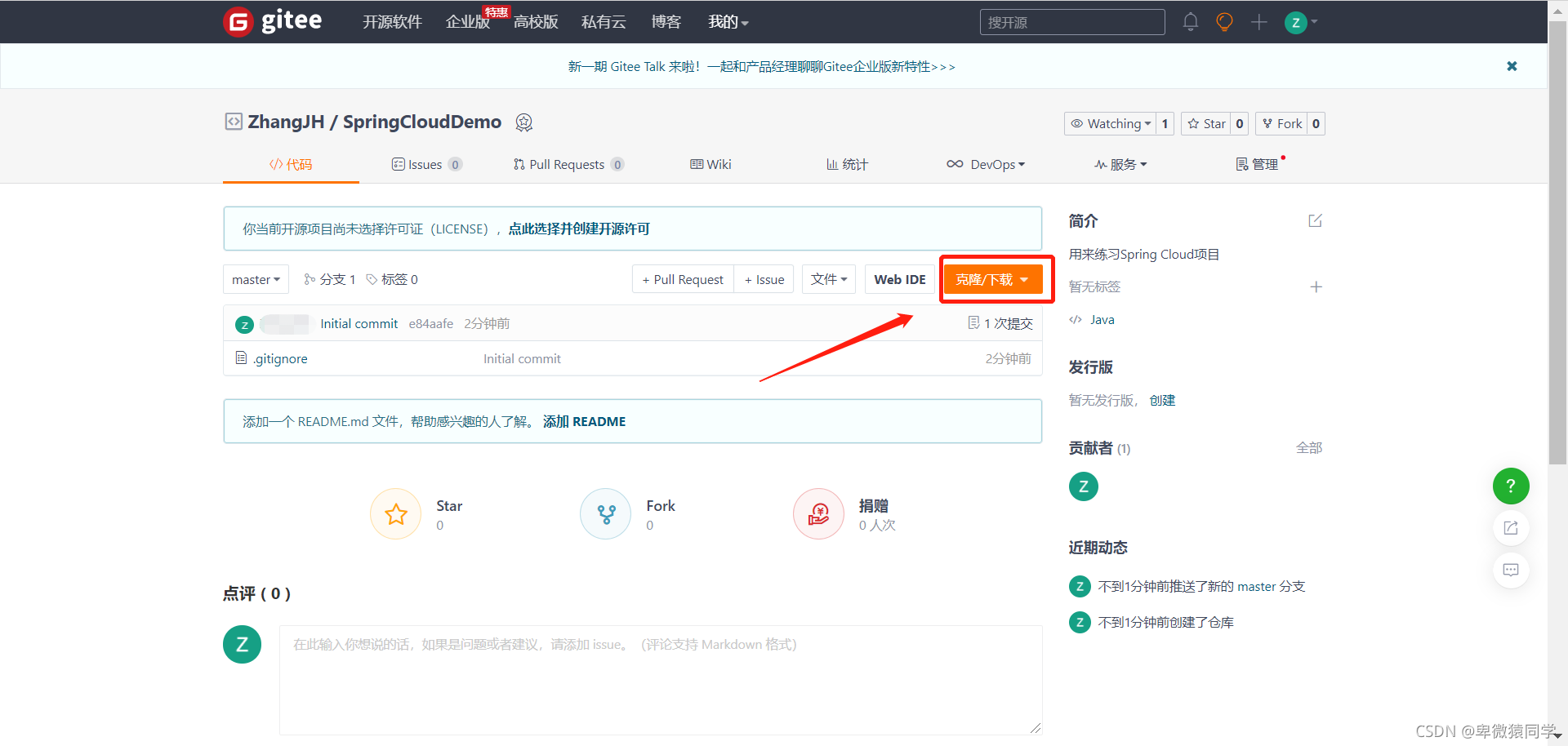
Task: Open the Initial commit link in the commit bar
Action: click(x=359, y=323)
